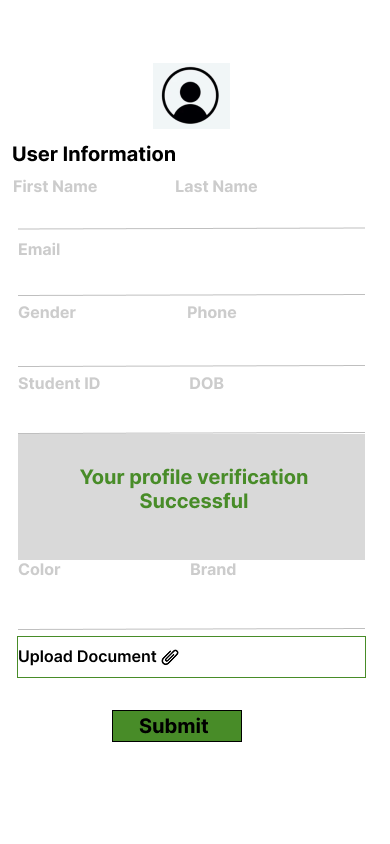
Task: Click the Brand label text
Action: [x=213, y=569]
